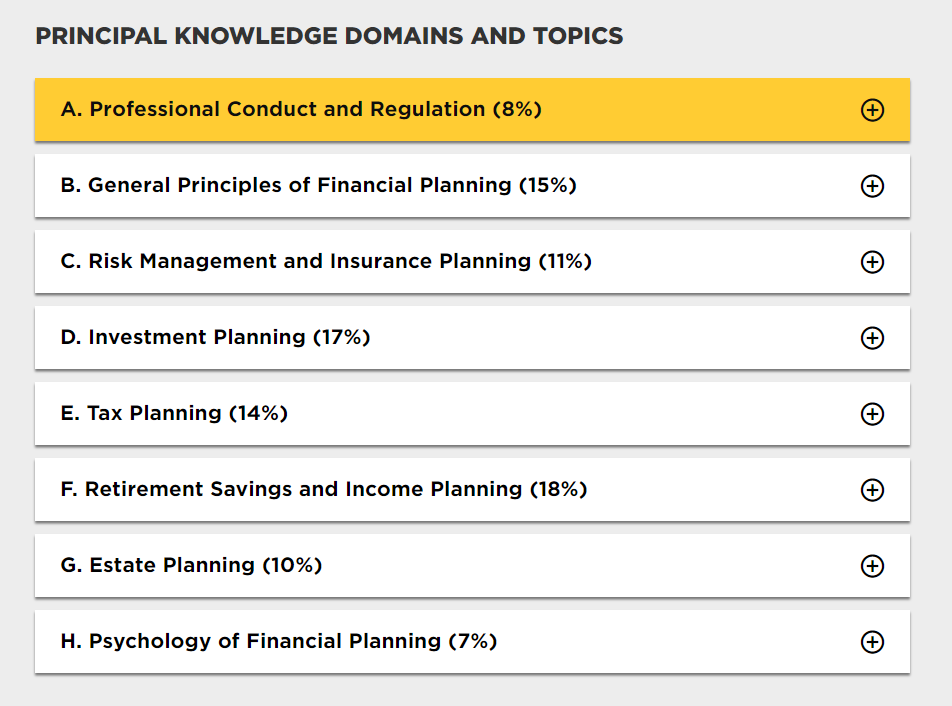Image resolution: width=952 pixels, height=706 pixels.
Task: Click plus icon for Retirement Savings row
Action: pos(872,490)
